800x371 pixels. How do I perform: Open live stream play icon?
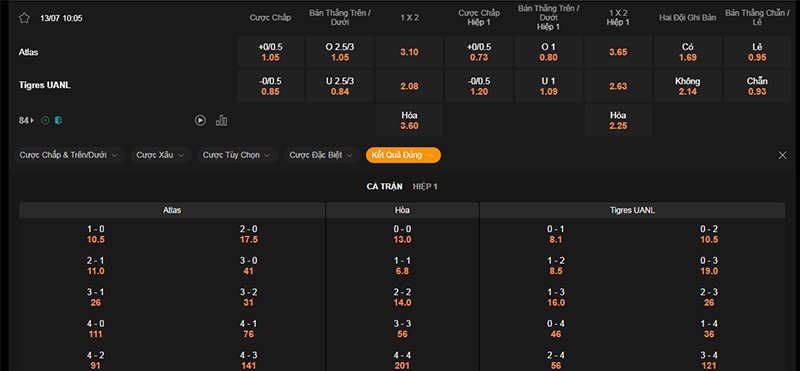click(201, 120)
